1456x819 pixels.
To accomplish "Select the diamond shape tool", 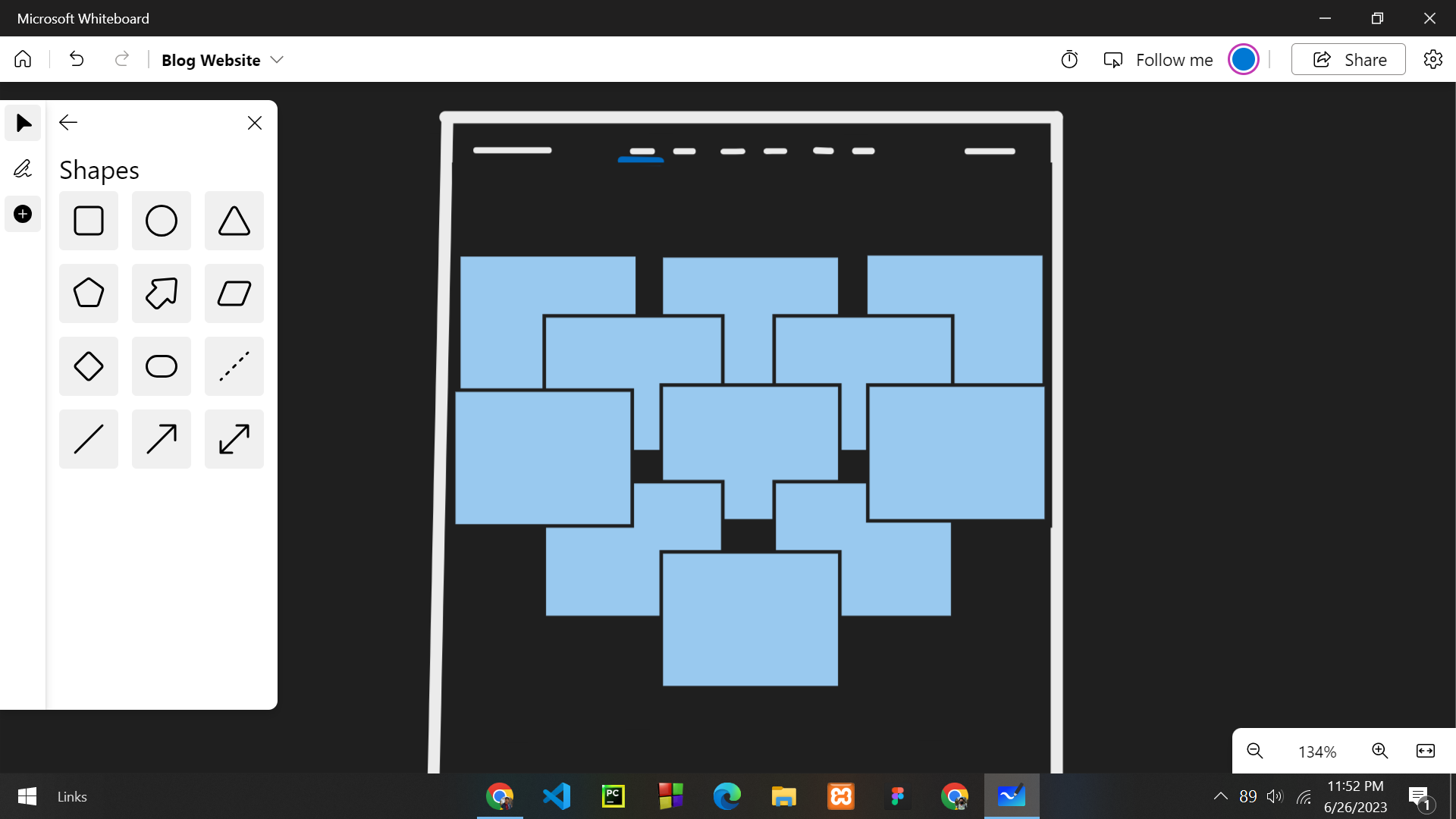I will (x=88, y=366).
